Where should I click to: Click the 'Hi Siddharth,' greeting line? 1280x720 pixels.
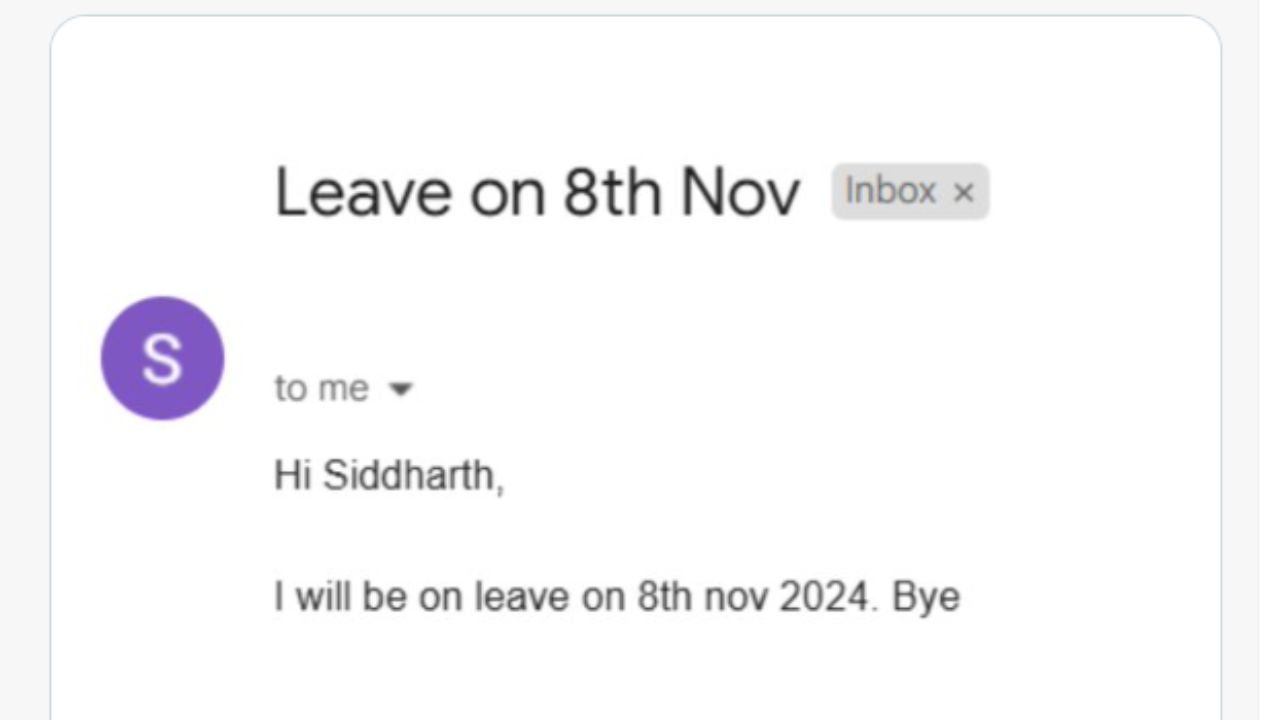pos(389,475)
